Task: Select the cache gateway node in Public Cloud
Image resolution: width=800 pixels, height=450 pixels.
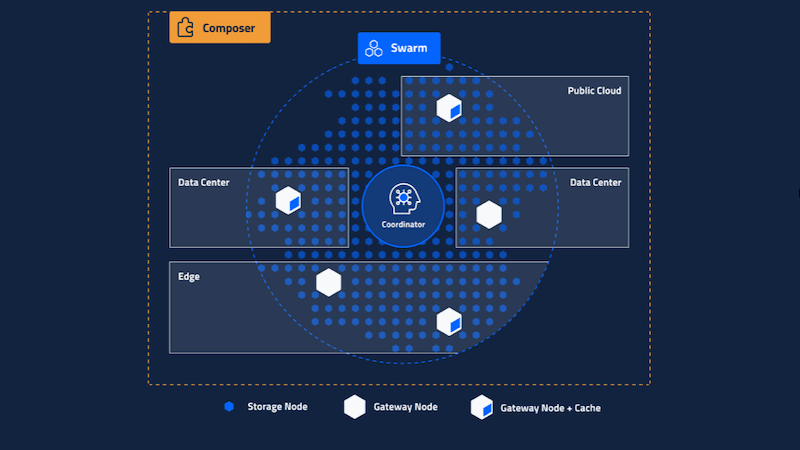Action: click(x=449, y=107)
